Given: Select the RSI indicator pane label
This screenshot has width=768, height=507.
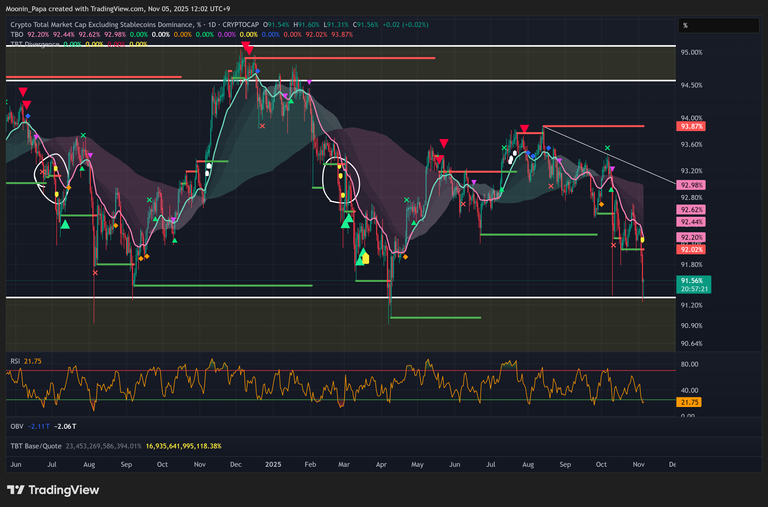Looking at the screenshot, I should (x=15, y=360).
